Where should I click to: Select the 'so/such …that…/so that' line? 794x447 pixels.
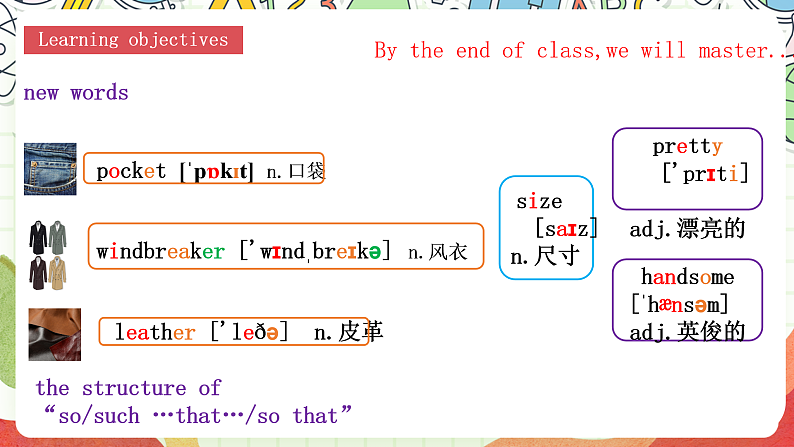(x=197, y=416)
